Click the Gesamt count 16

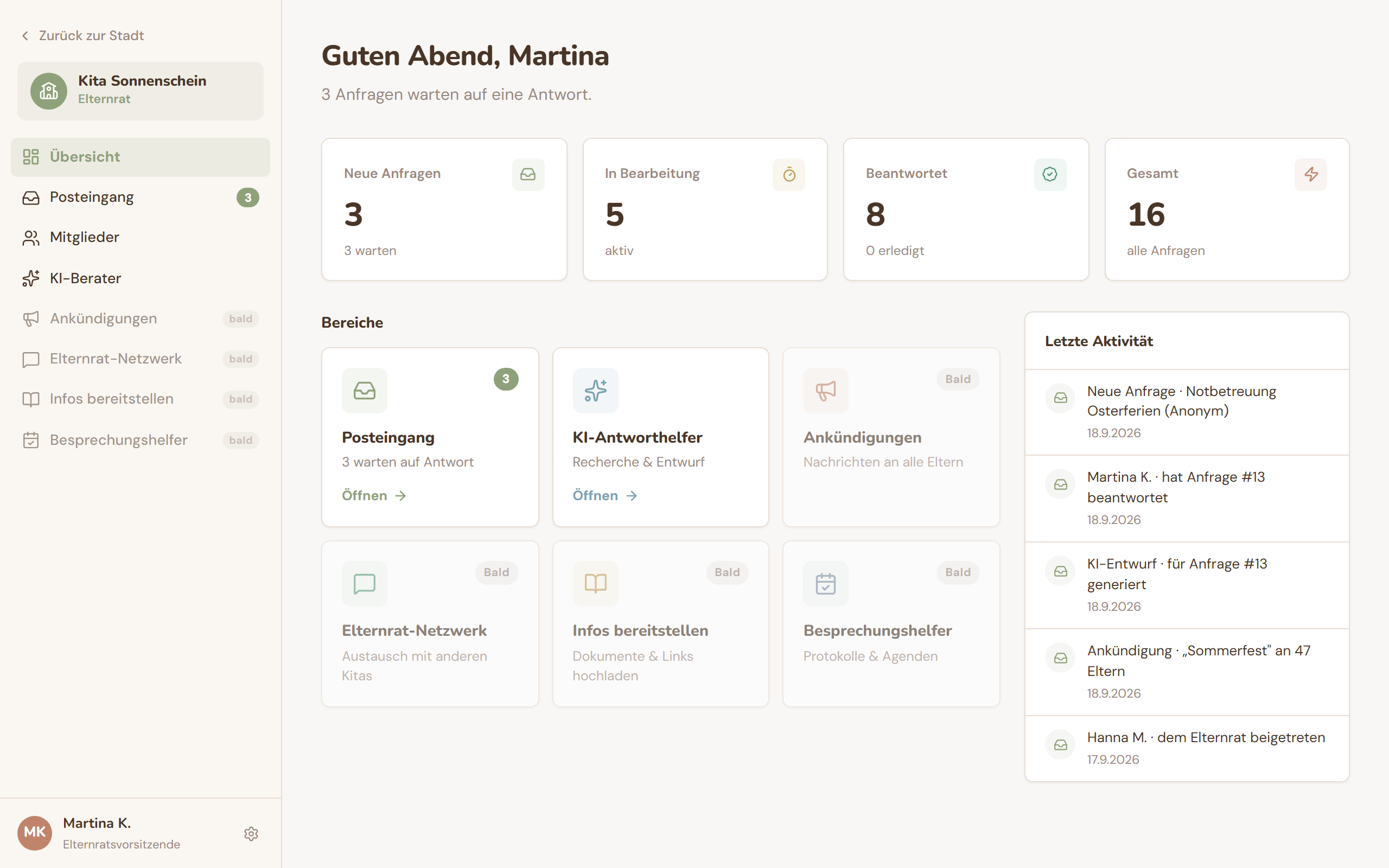coord(1146,214)
